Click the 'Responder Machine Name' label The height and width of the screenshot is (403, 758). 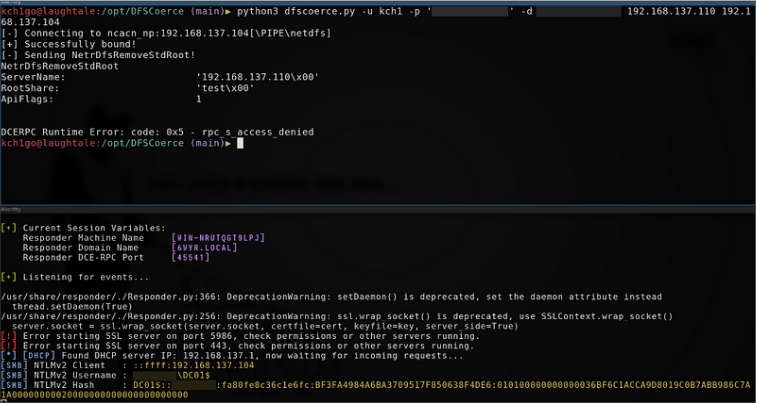tap(83, 238)
